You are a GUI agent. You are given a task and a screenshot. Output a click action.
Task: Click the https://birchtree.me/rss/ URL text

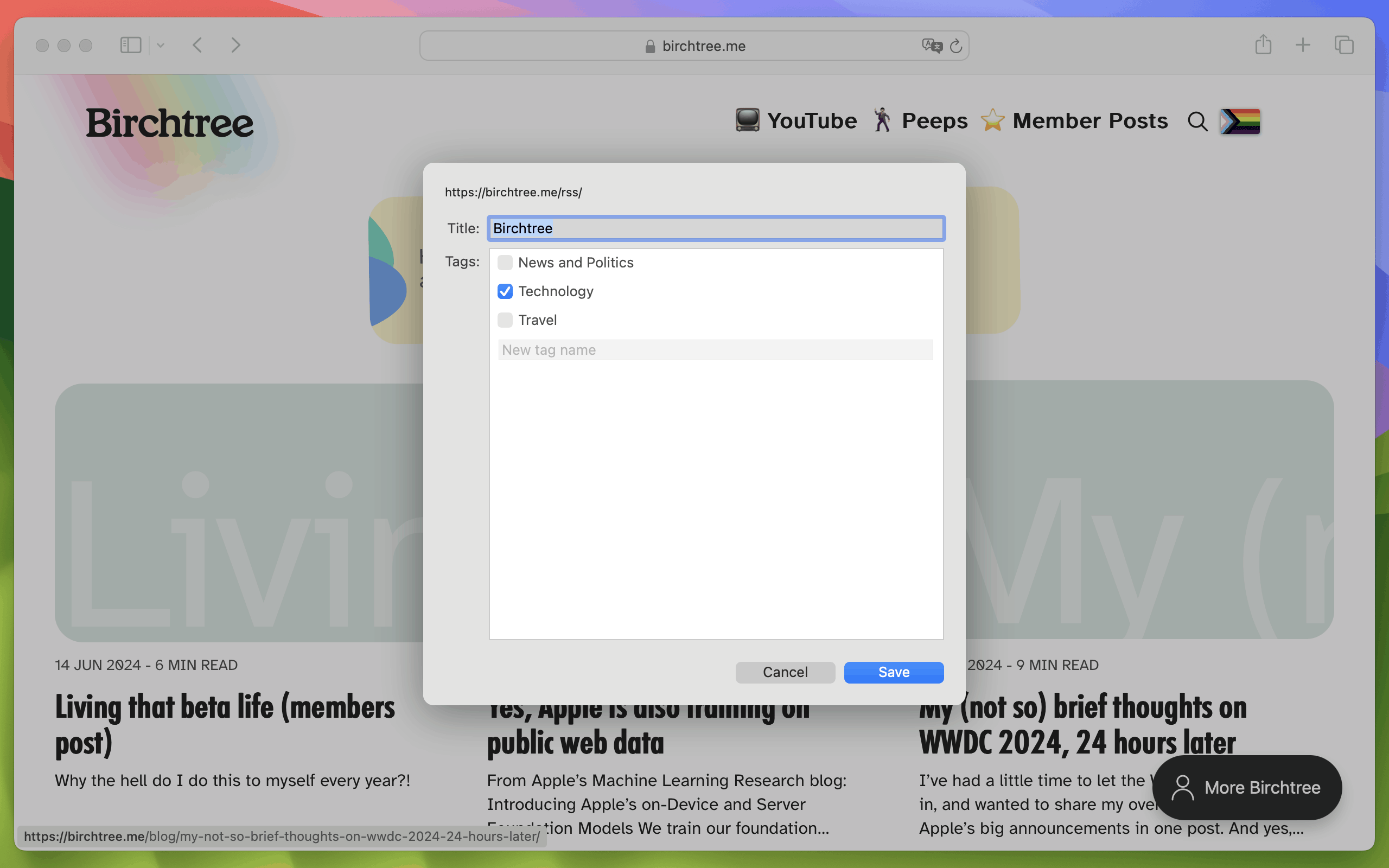(513, 192)
